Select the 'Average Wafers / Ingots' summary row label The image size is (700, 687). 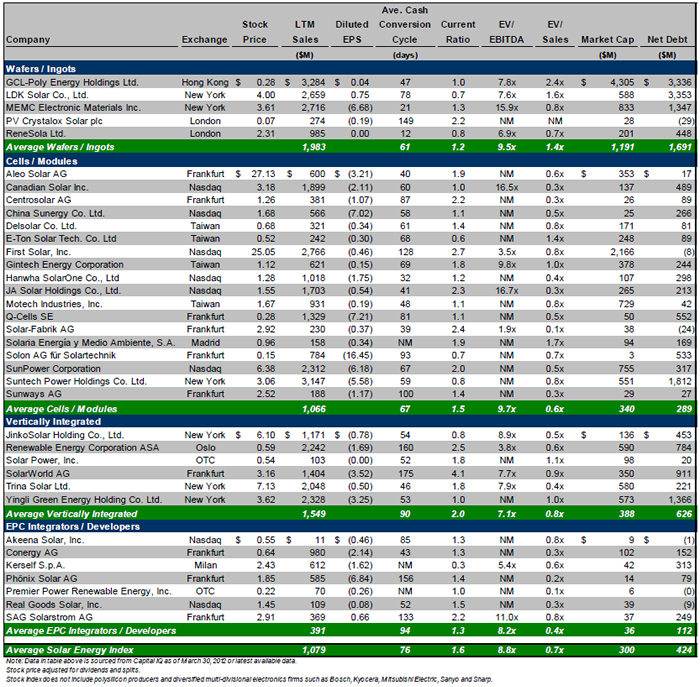(60, 147)
